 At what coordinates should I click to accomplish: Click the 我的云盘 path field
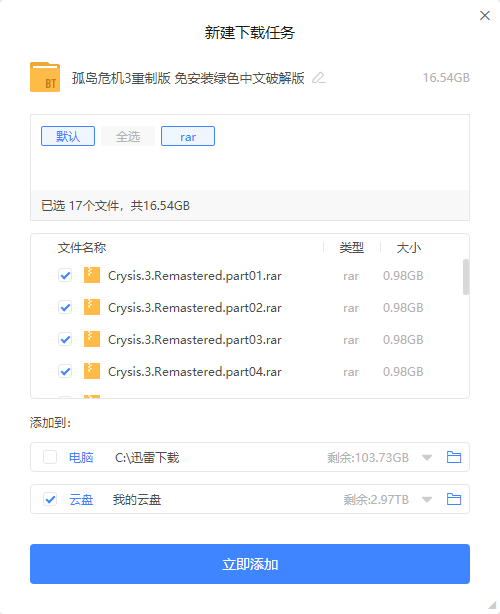[137, 500]
